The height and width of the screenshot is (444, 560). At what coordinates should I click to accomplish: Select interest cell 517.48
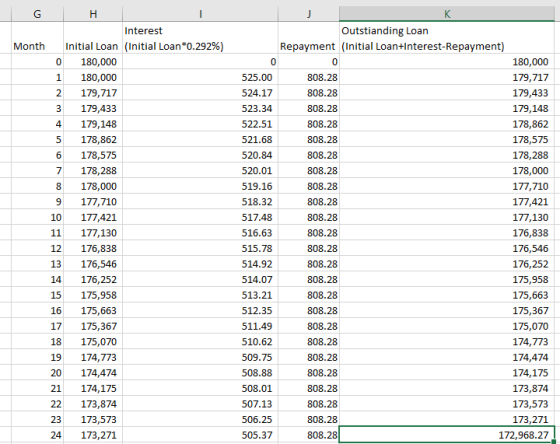tap(200, 217)
